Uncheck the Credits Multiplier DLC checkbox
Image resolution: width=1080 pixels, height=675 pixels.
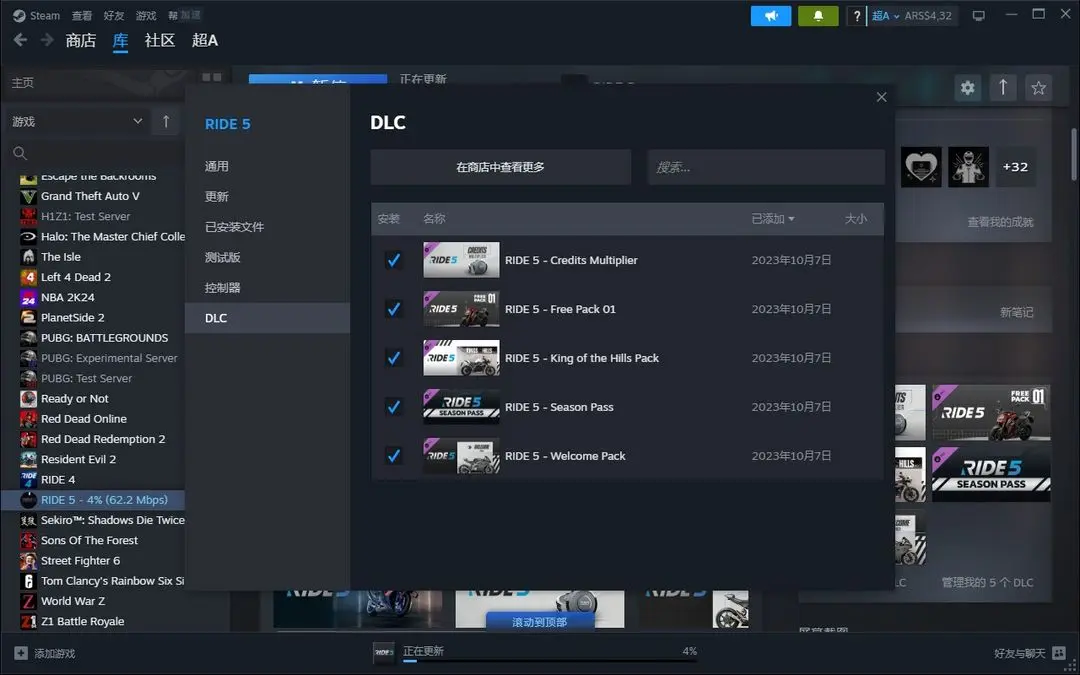393,260
